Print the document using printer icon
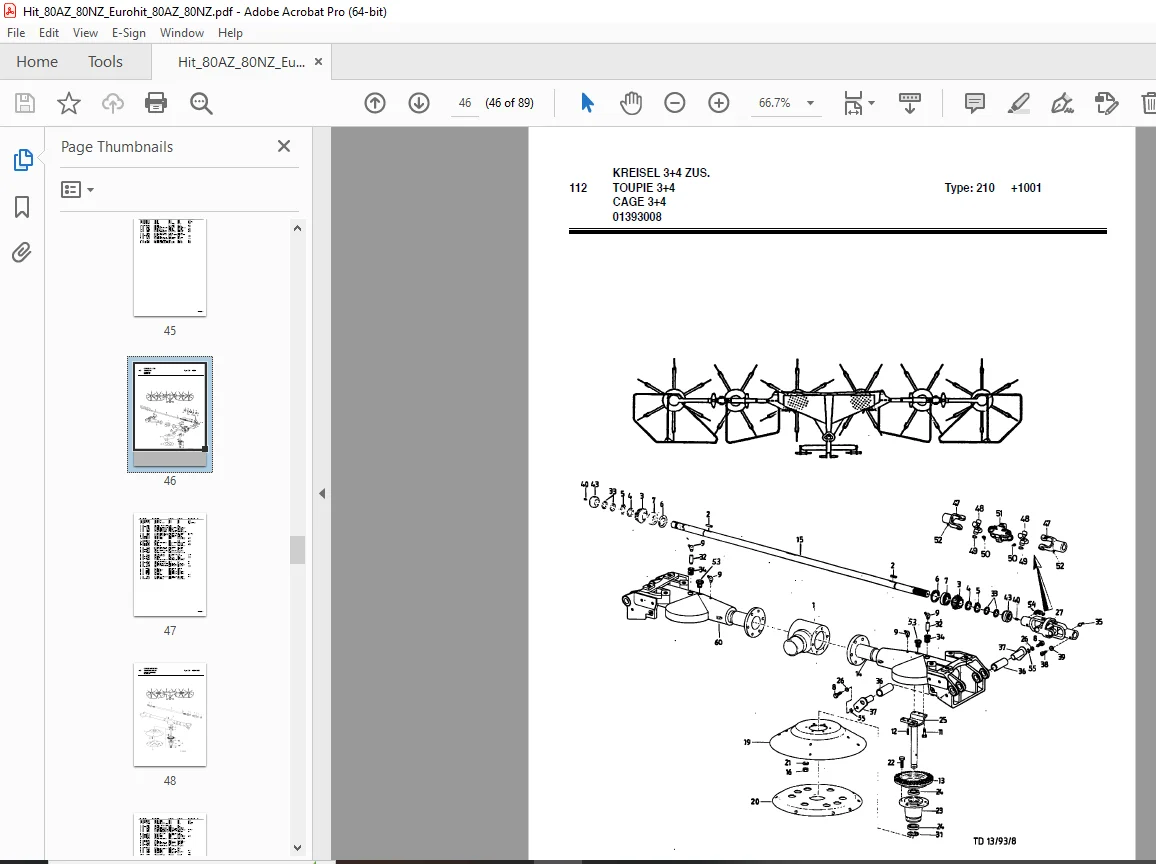 coord(156,103)
